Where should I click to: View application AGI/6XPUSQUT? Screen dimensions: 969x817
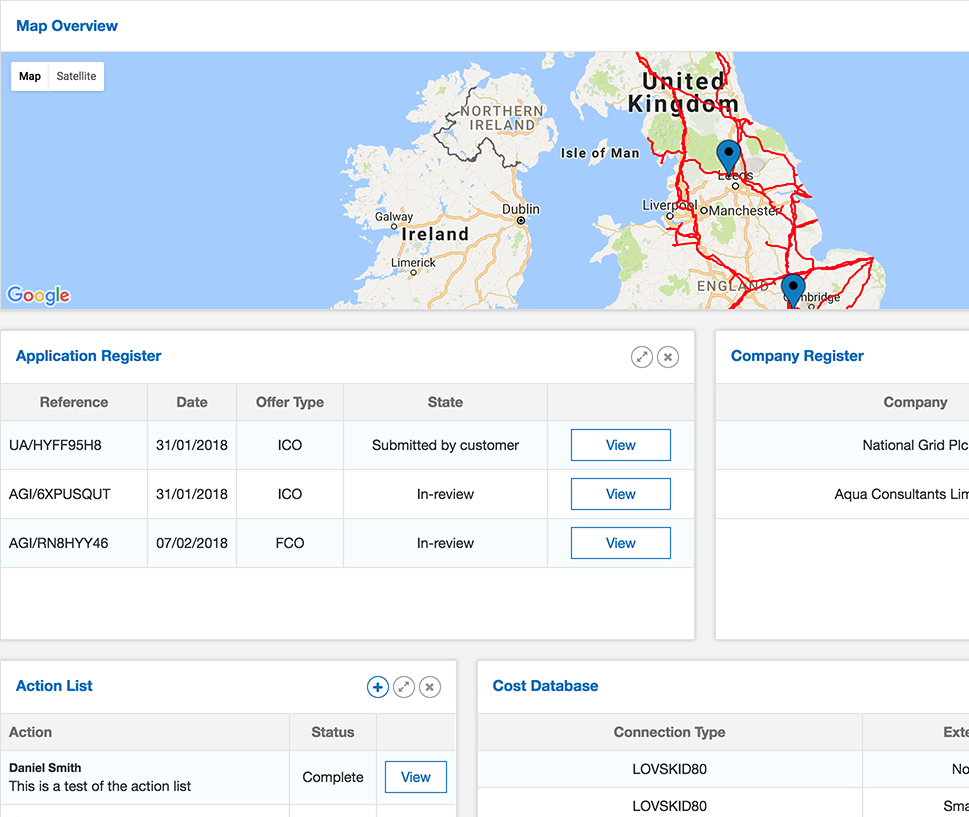pos(620,495)
